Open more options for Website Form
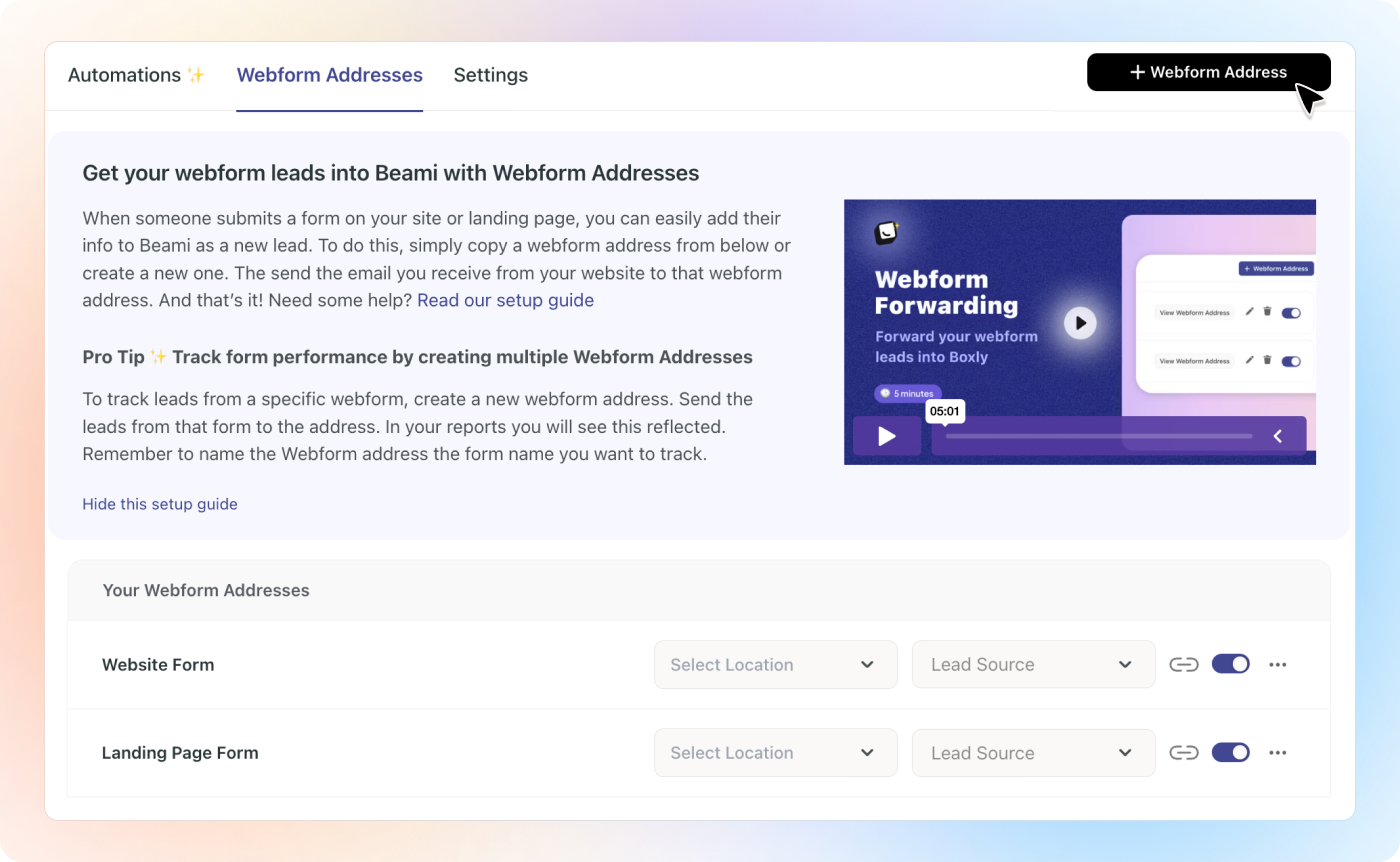Screen dimensions: 1400x862 coord(1278,665)
